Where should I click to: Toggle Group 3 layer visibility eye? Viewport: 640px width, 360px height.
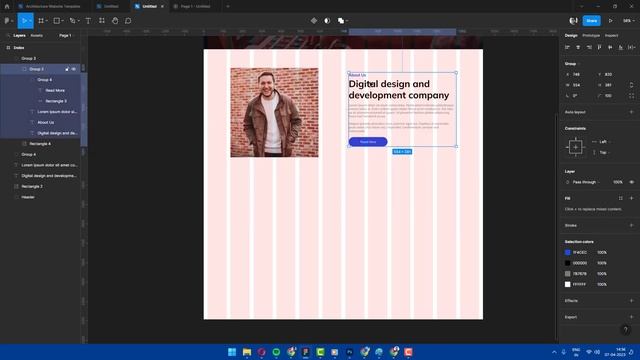74,69
